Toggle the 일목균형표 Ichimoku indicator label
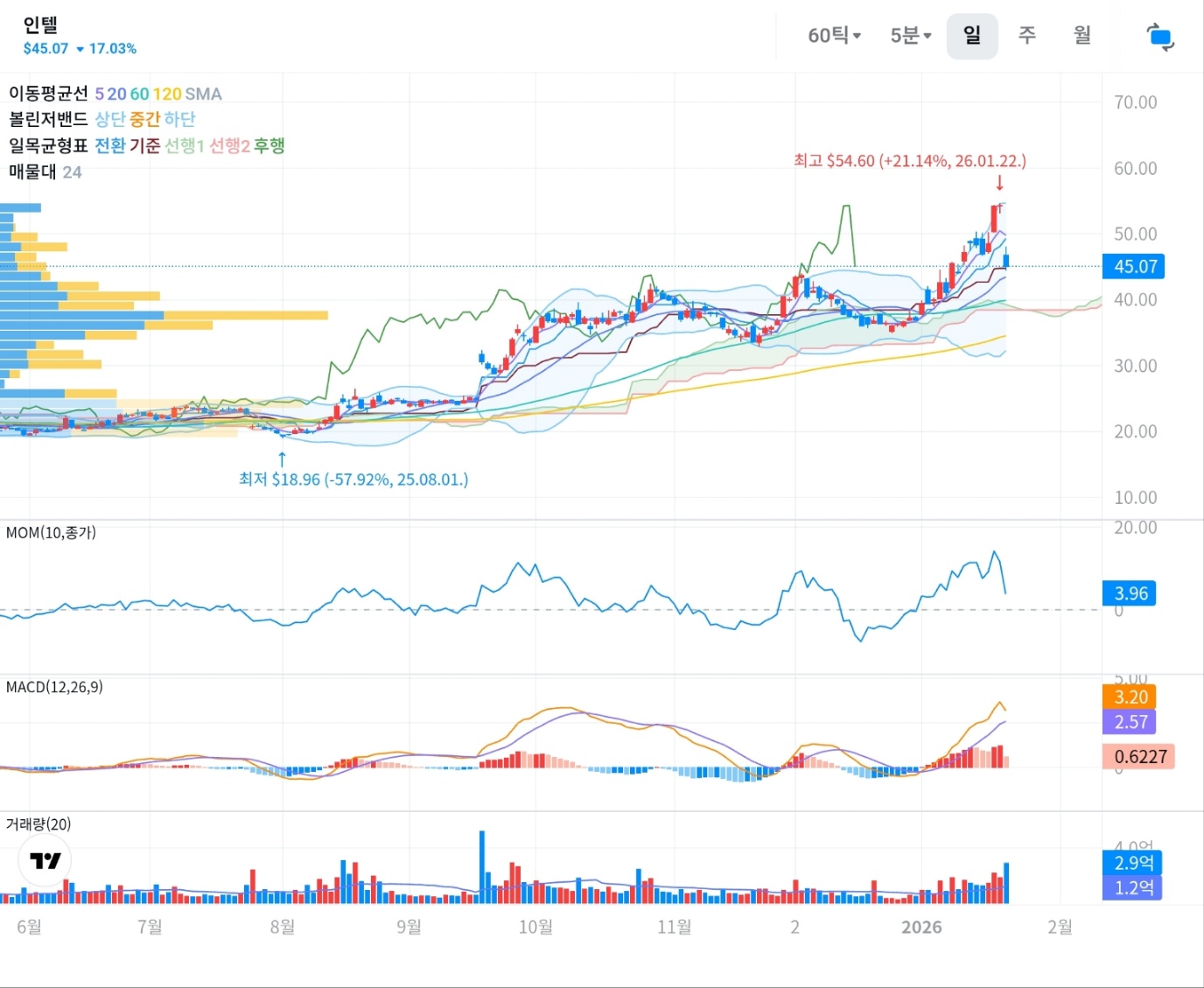1204x988 pixels. (48, 145)
